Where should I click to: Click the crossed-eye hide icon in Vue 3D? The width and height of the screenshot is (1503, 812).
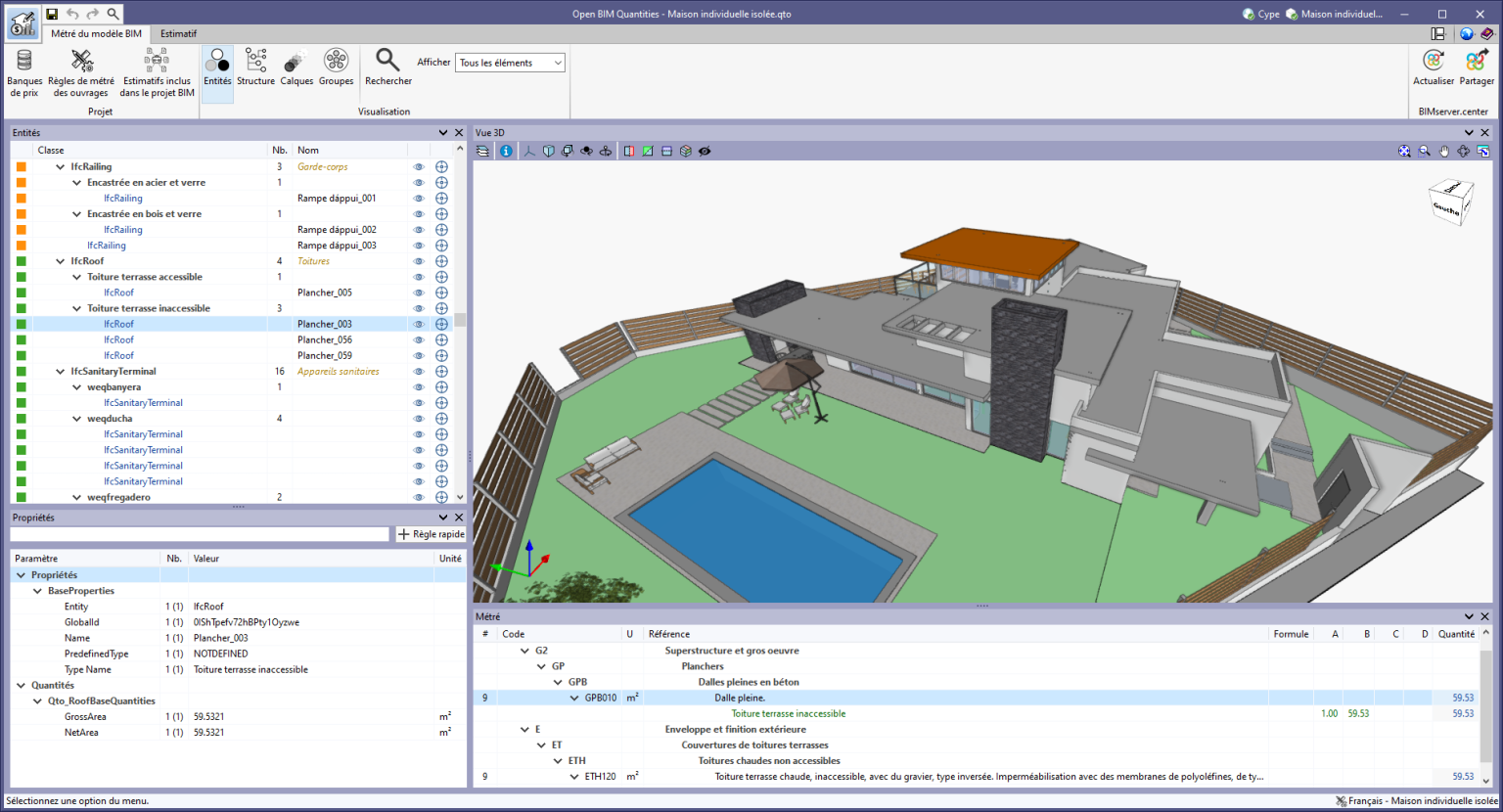coord(705,151)
